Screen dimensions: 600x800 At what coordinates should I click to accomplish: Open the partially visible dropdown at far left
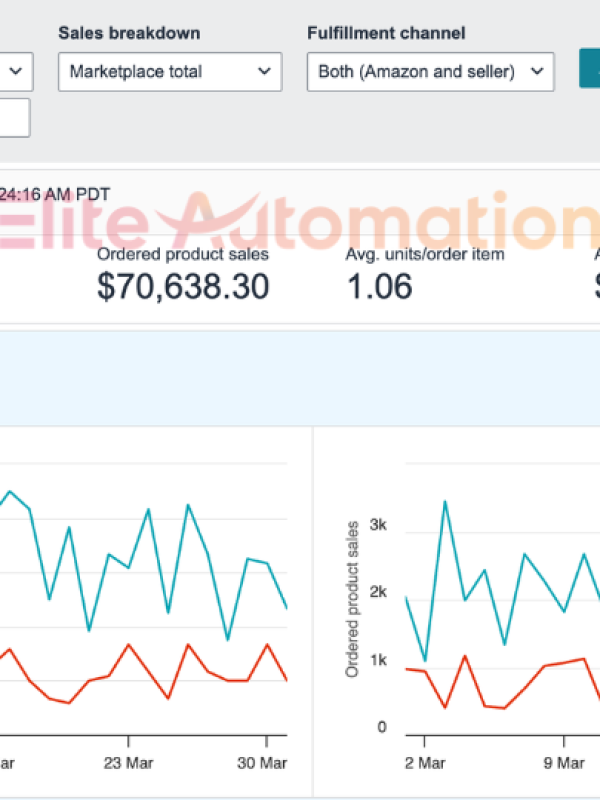(16, 72)
